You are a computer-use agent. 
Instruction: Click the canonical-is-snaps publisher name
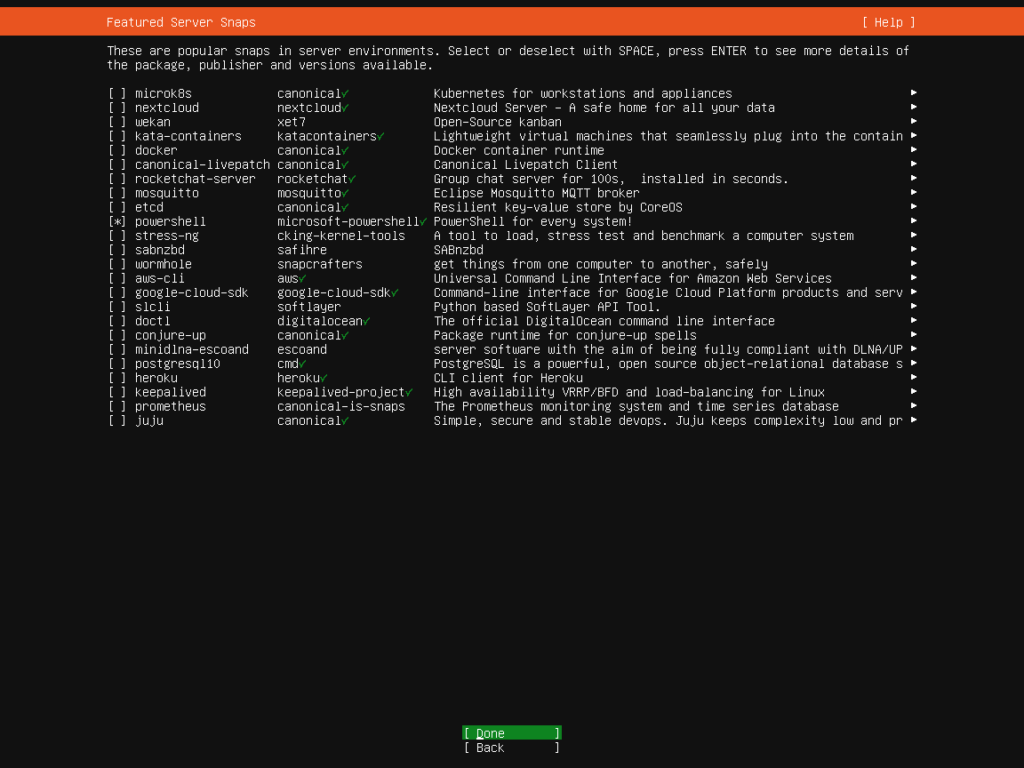coord(341,406)
